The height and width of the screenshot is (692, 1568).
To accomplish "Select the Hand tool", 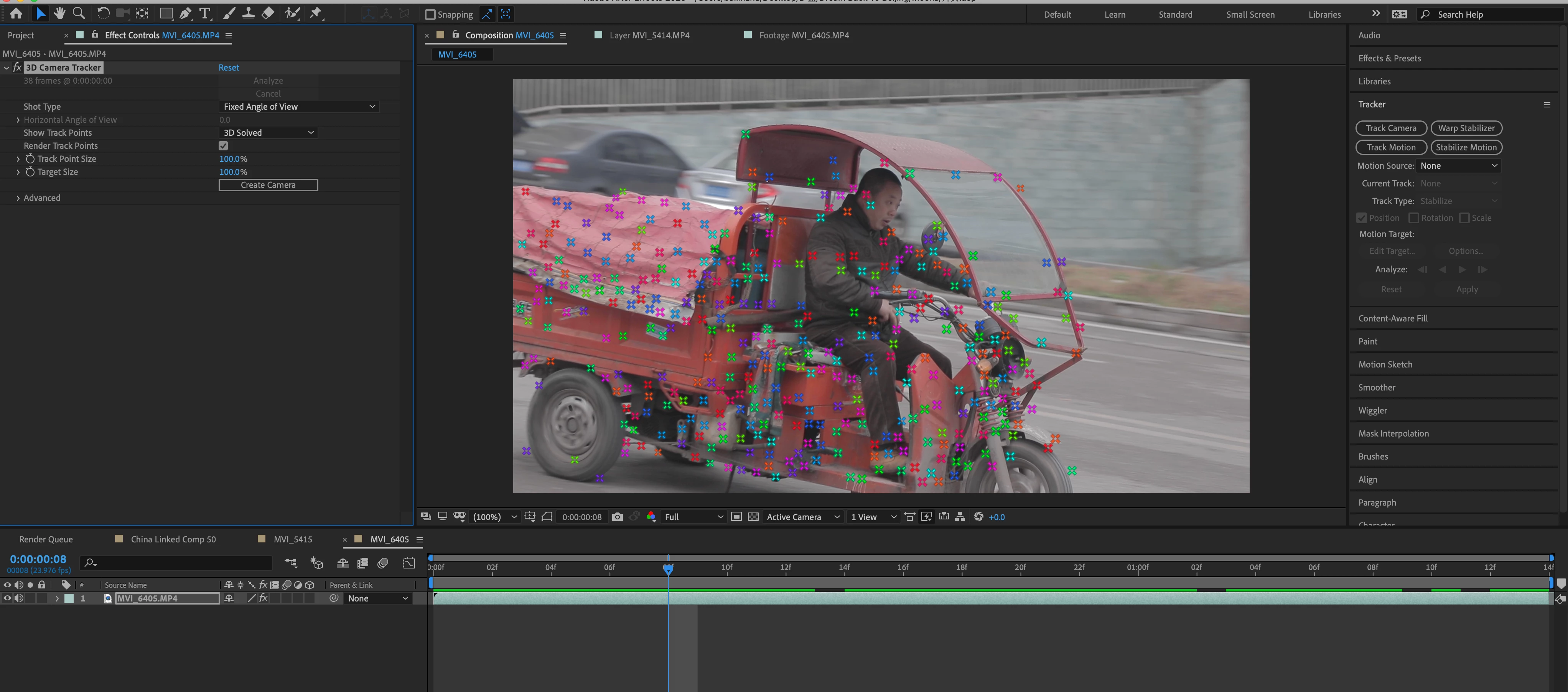I will tap(59, 13).
